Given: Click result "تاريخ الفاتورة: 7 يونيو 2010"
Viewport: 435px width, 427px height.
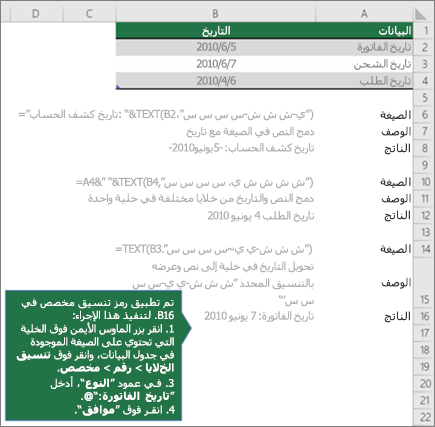Looking at the screenshot, I should click(x=259, y=316).
